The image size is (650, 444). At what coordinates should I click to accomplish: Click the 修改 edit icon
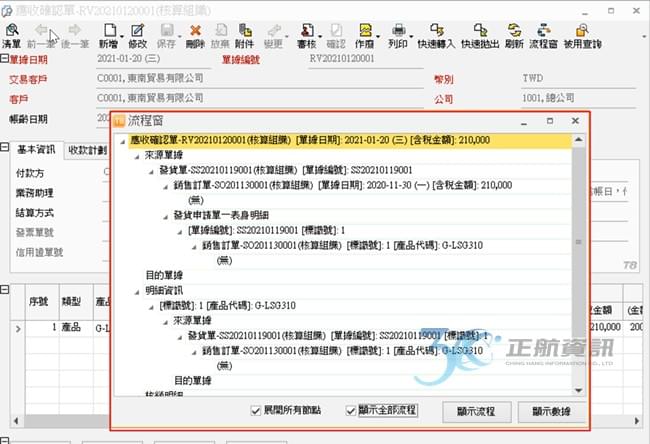point(138,30)
